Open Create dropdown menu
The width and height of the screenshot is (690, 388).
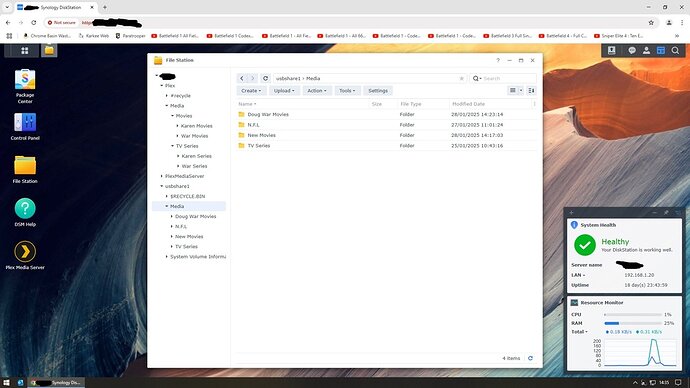coord(251,91)
